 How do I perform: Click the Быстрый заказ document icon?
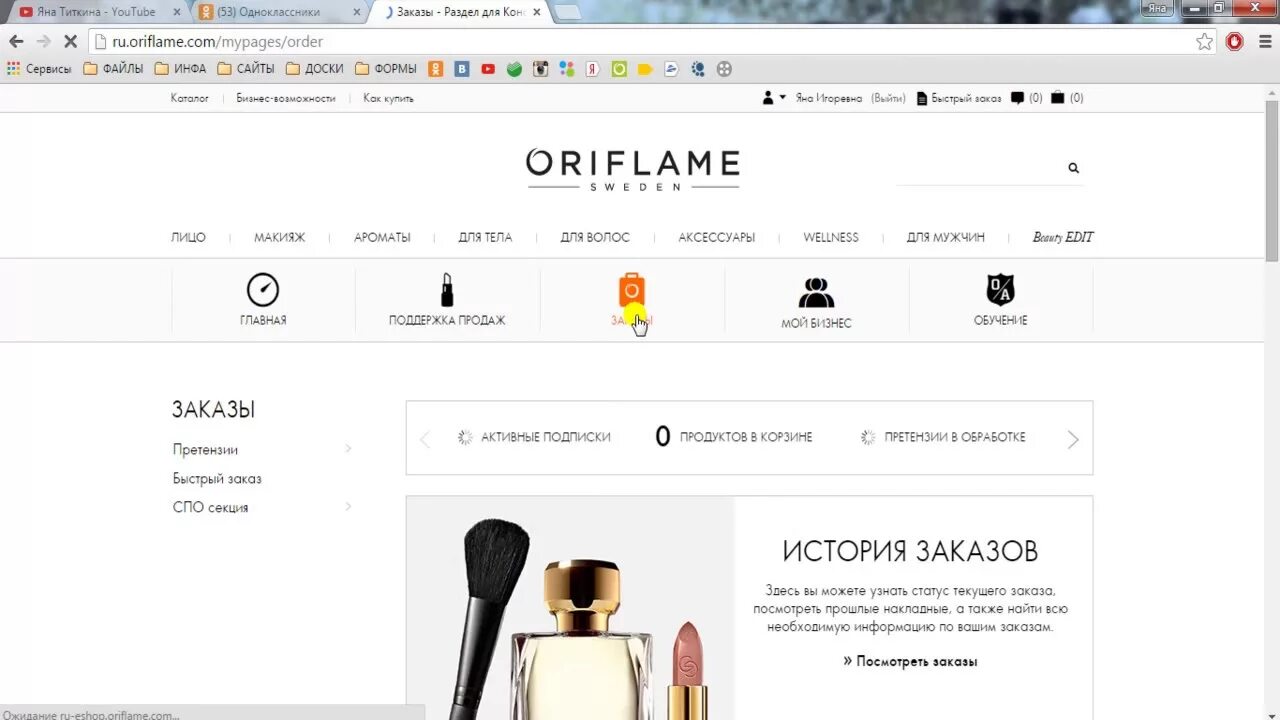tap(922, 98)
